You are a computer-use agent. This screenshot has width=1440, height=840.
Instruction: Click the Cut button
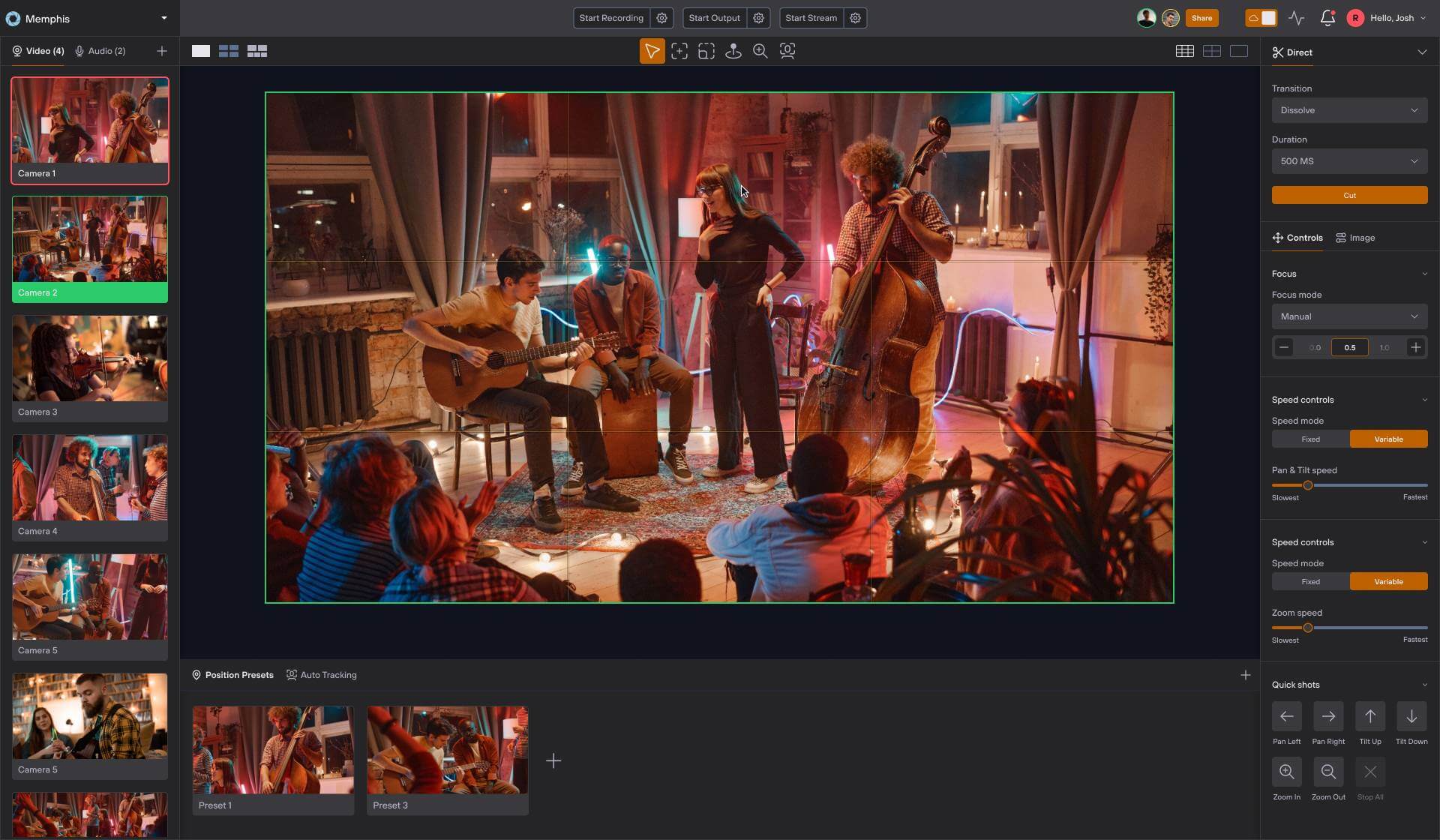pyautogui.click(x=1348, y=194)
